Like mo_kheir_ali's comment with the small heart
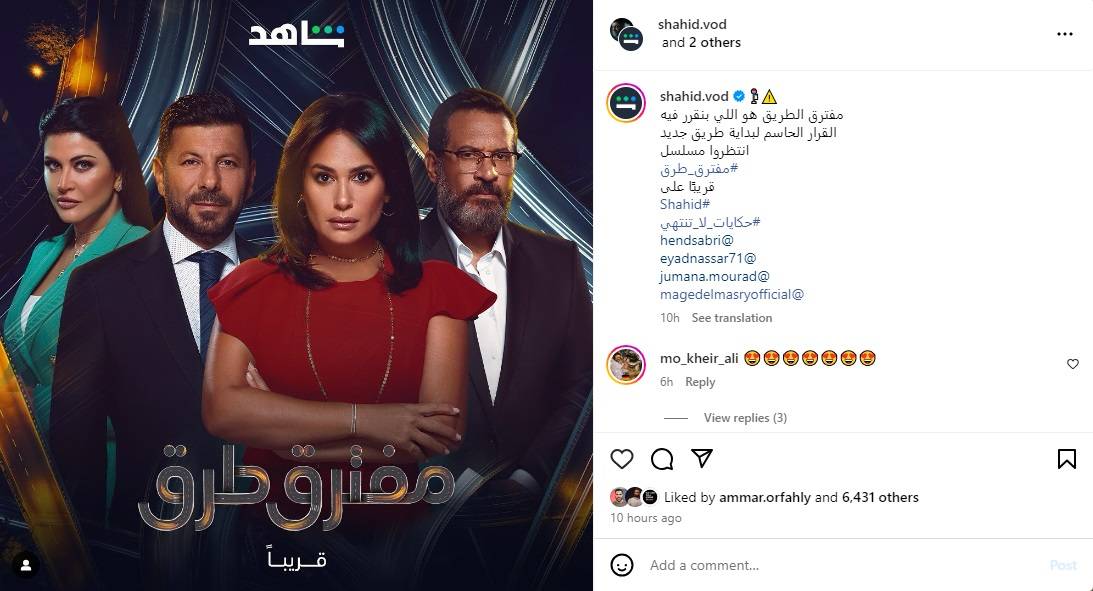The width and height of the screenshot is (1093, 591). coord(1073,364)
